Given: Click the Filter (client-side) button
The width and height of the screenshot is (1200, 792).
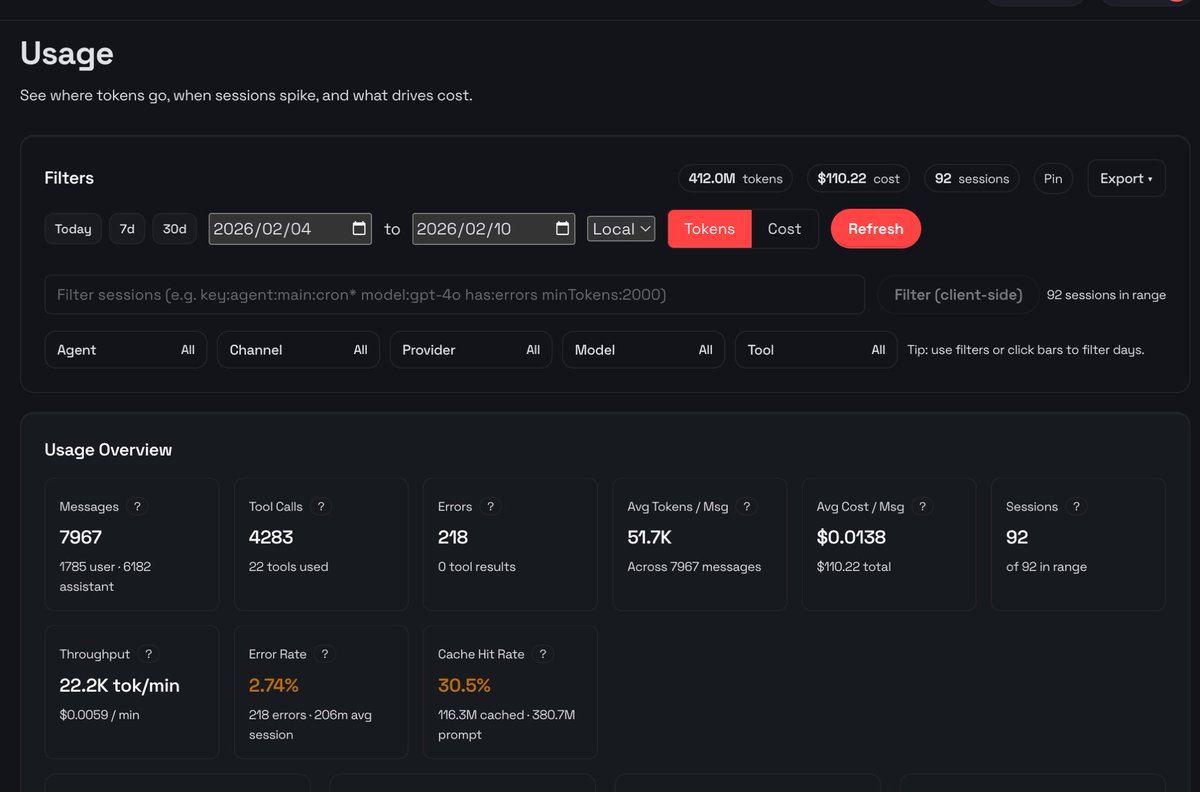Looking at the screenshot, I should point(958,295).
